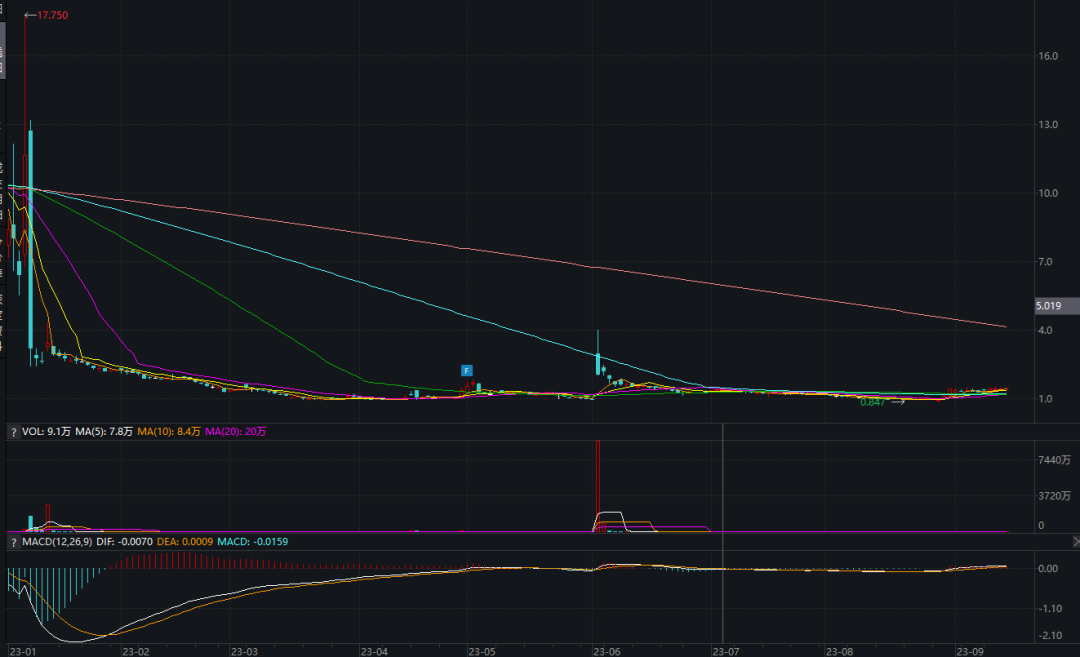Click the 3720万 volume axis label
1080x657 pixels.
[1055, 496]
